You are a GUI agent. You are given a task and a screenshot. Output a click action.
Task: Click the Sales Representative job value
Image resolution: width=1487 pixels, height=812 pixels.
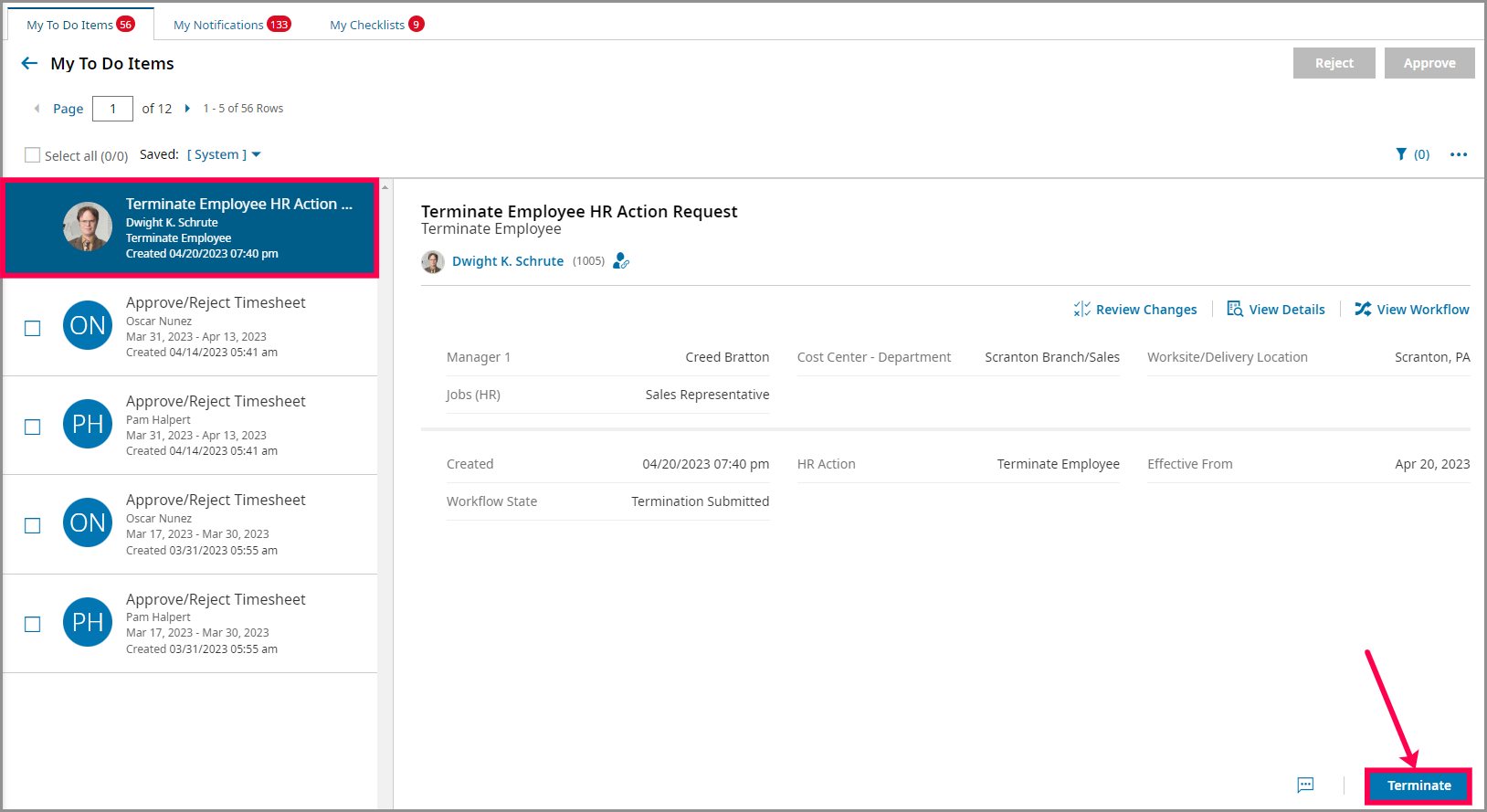click(x=707, y=395)
